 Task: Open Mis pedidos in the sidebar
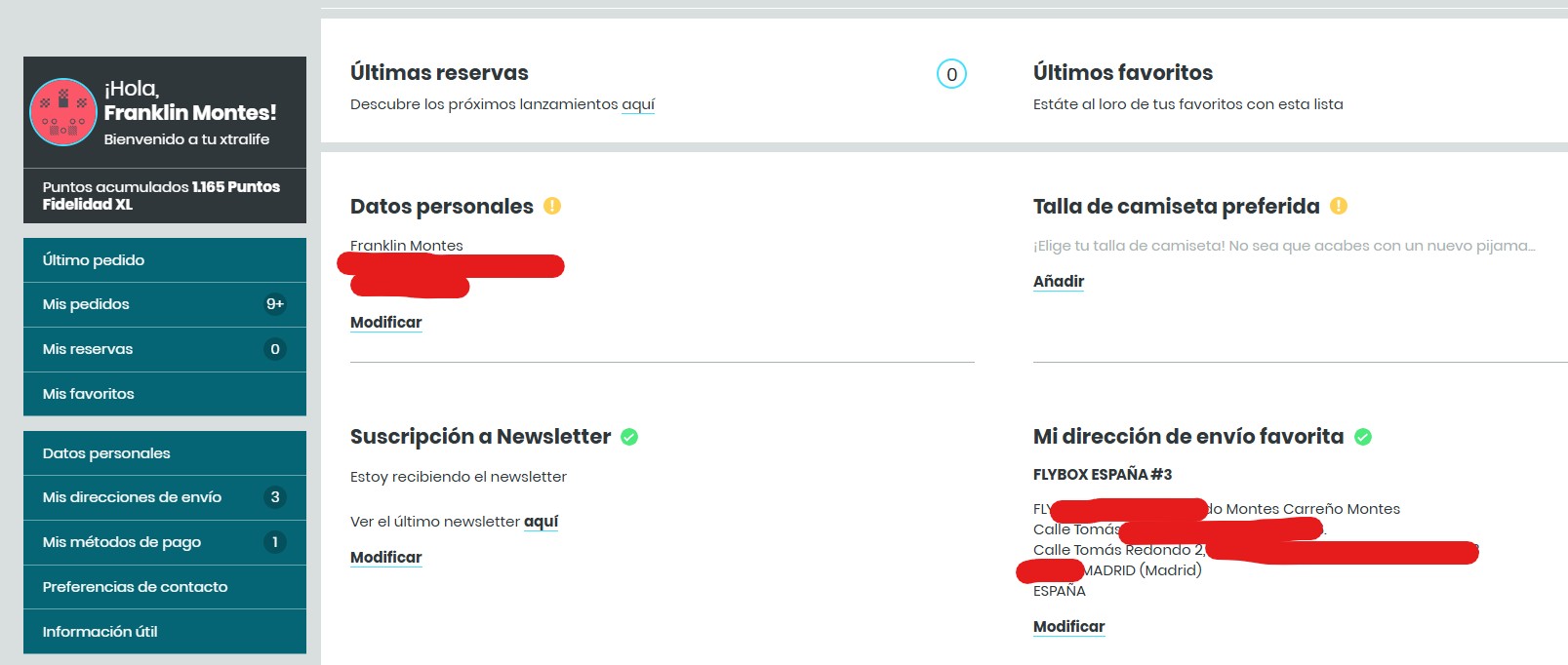[86, 304]
